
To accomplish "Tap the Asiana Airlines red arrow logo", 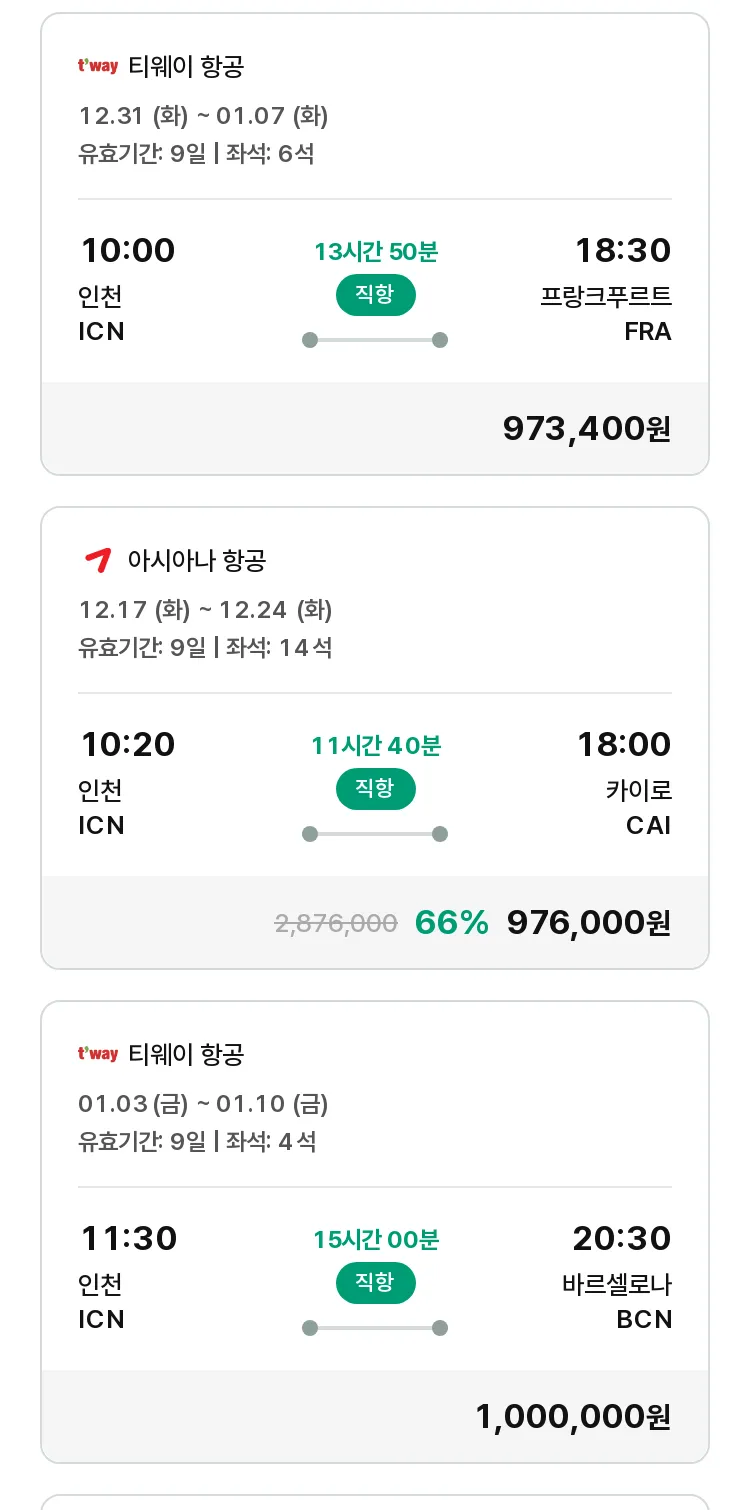I will coord(97,560).
